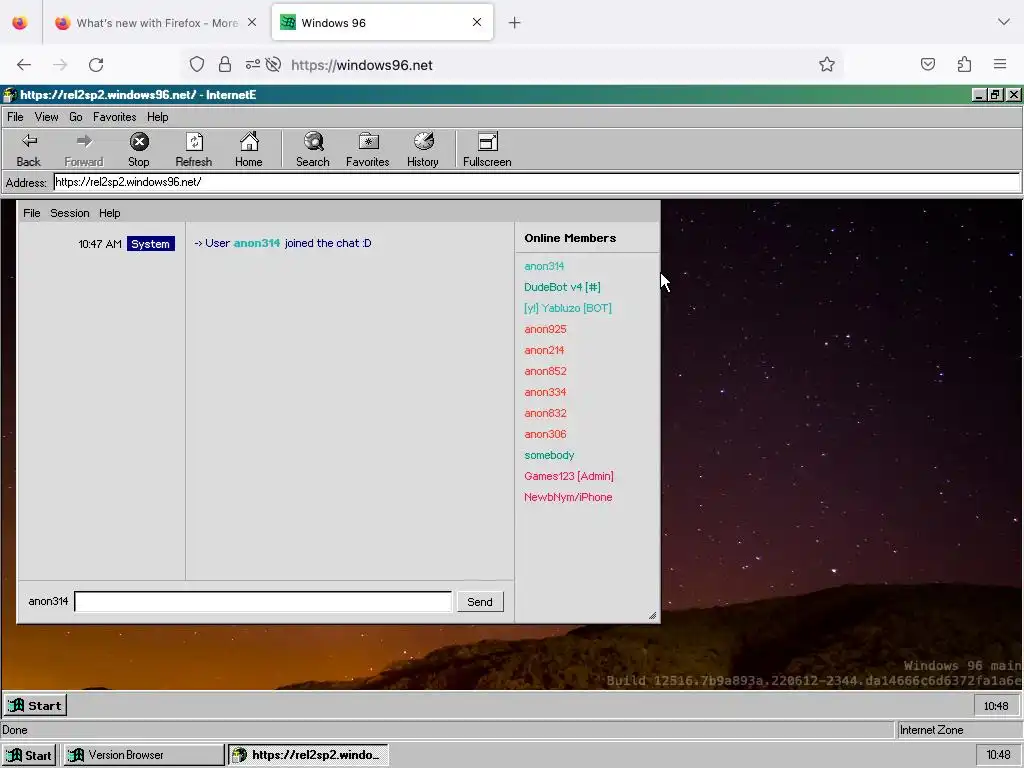
Task: Click the InternetE Back toolbar icon
Action: click(x=29, y=150)
